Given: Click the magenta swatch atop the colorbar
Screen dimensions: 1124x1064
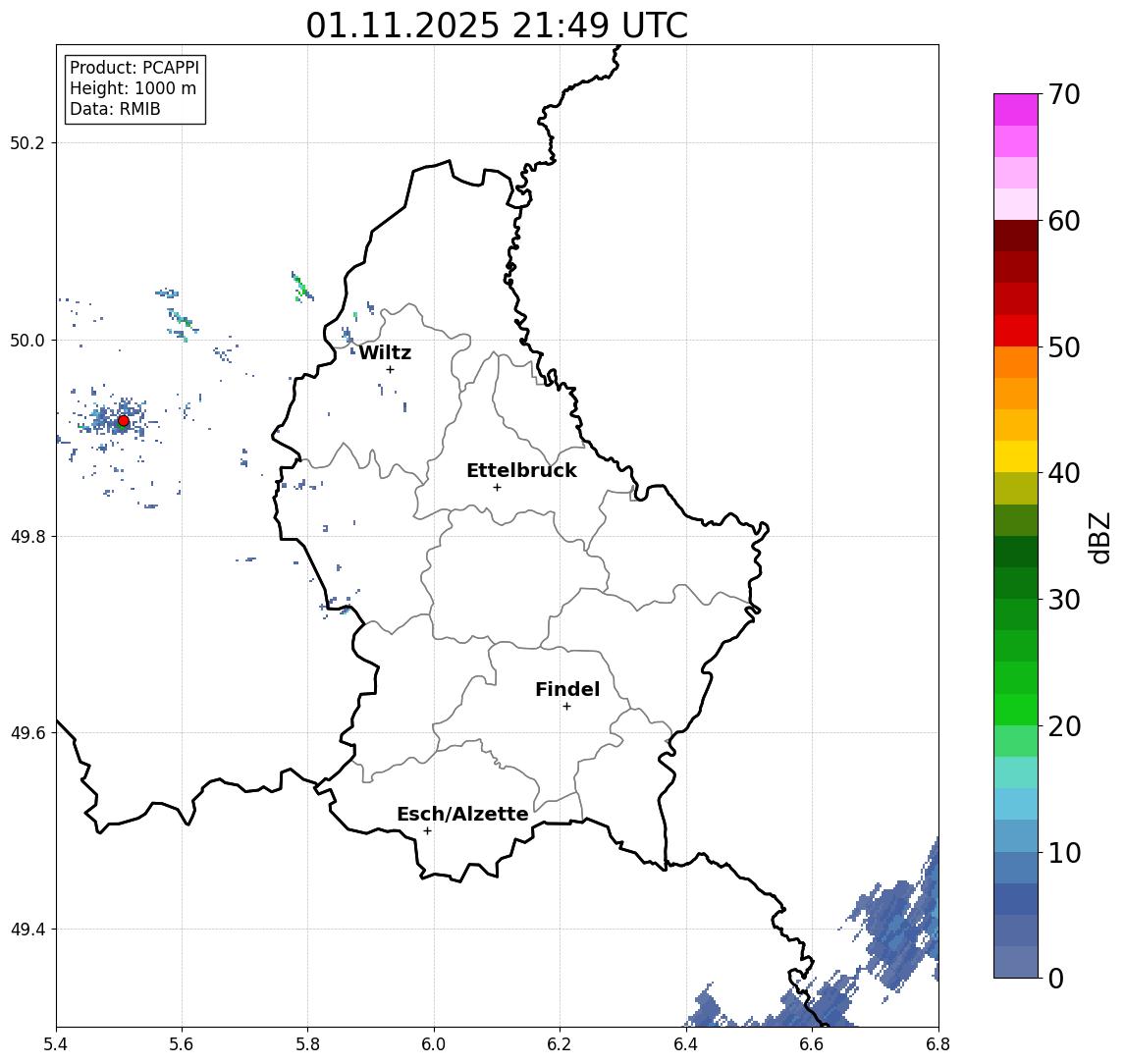Looking at the screenshot, I should point(1016,110).
